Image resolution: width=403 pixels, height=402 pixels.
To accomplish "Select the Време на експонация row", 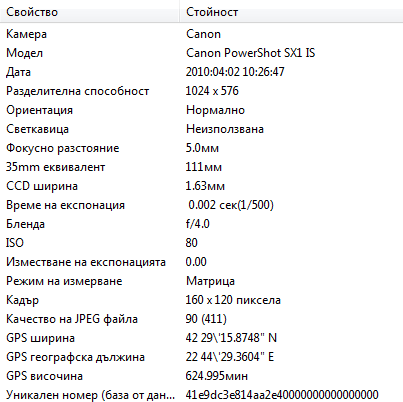I will (201, 205).
